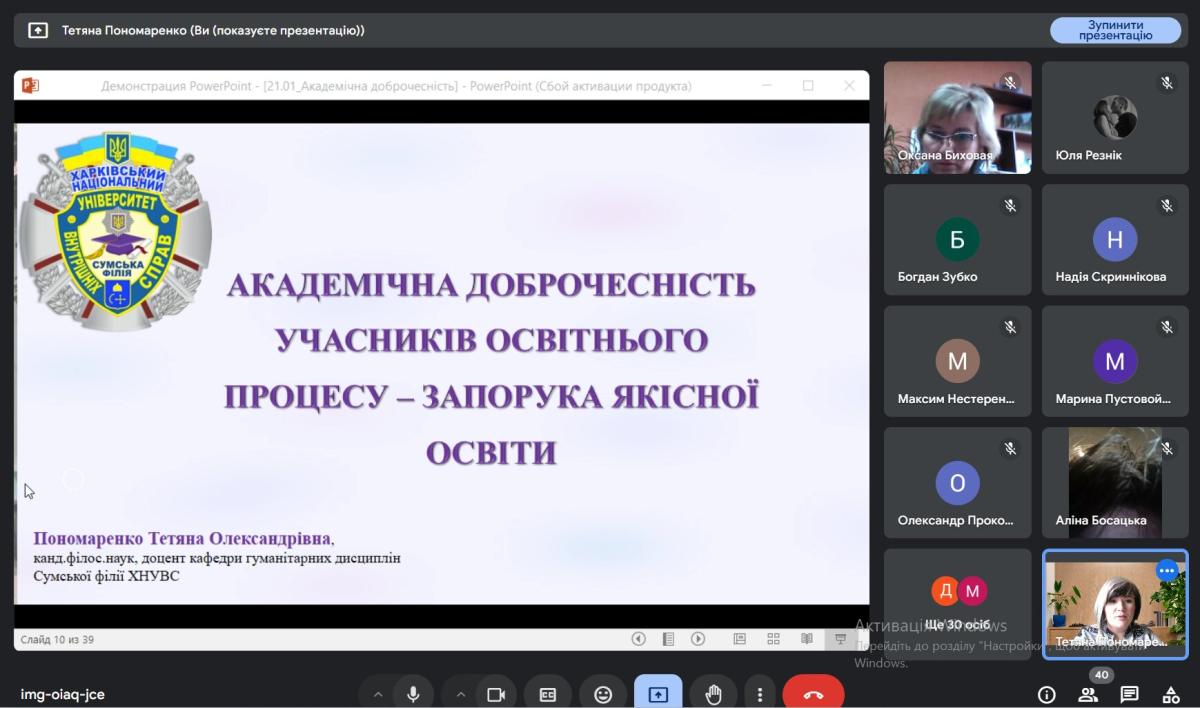The height and width of the screenshot is (708, 1200).
Task: Switch to Reading view icon
Action: pos(806,639)
